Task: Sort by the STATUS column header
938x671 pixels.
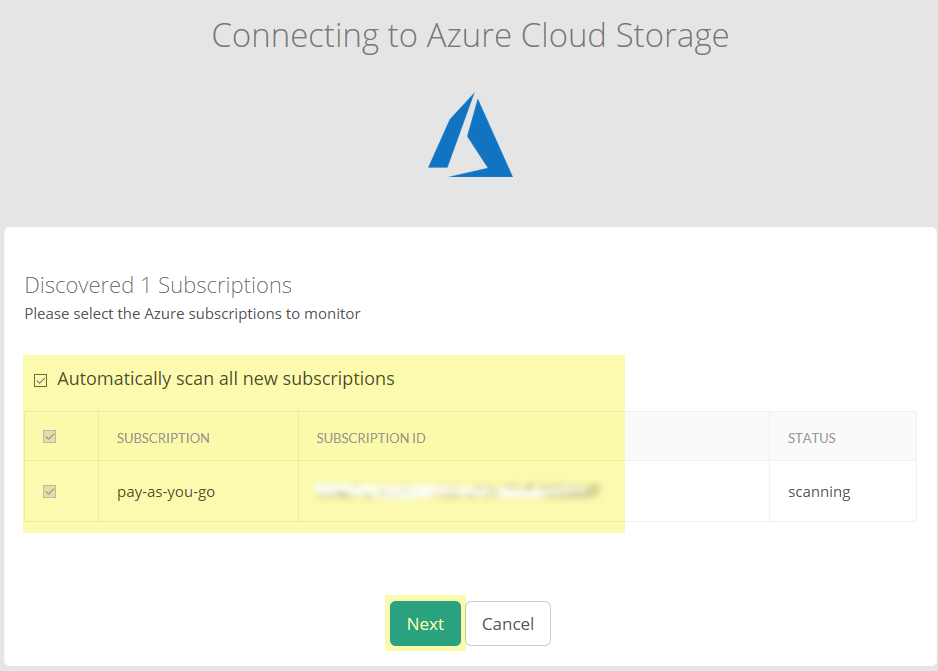Action: (811, 438)
